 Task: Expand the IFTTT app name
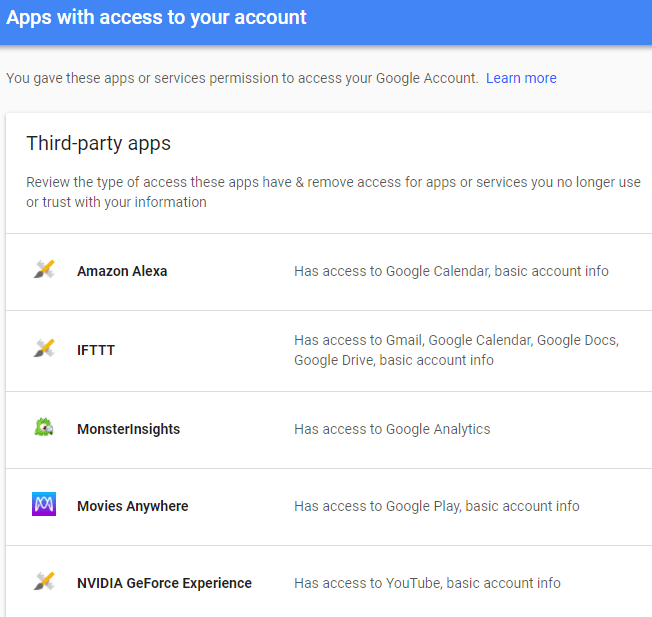(x=96, y=351)
